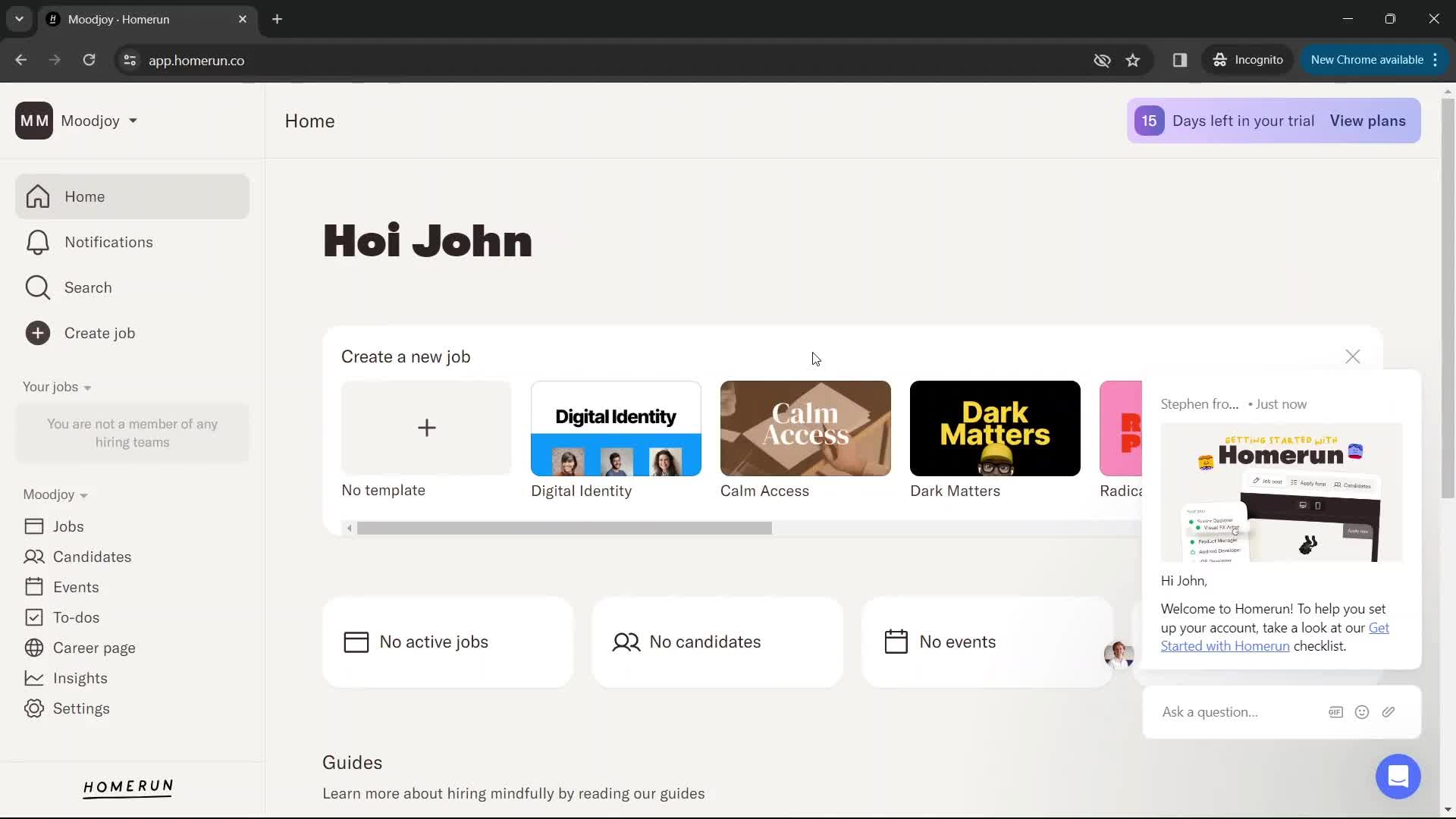
Task: Click the emoji icon in chat
Action: pos(1362,712)
